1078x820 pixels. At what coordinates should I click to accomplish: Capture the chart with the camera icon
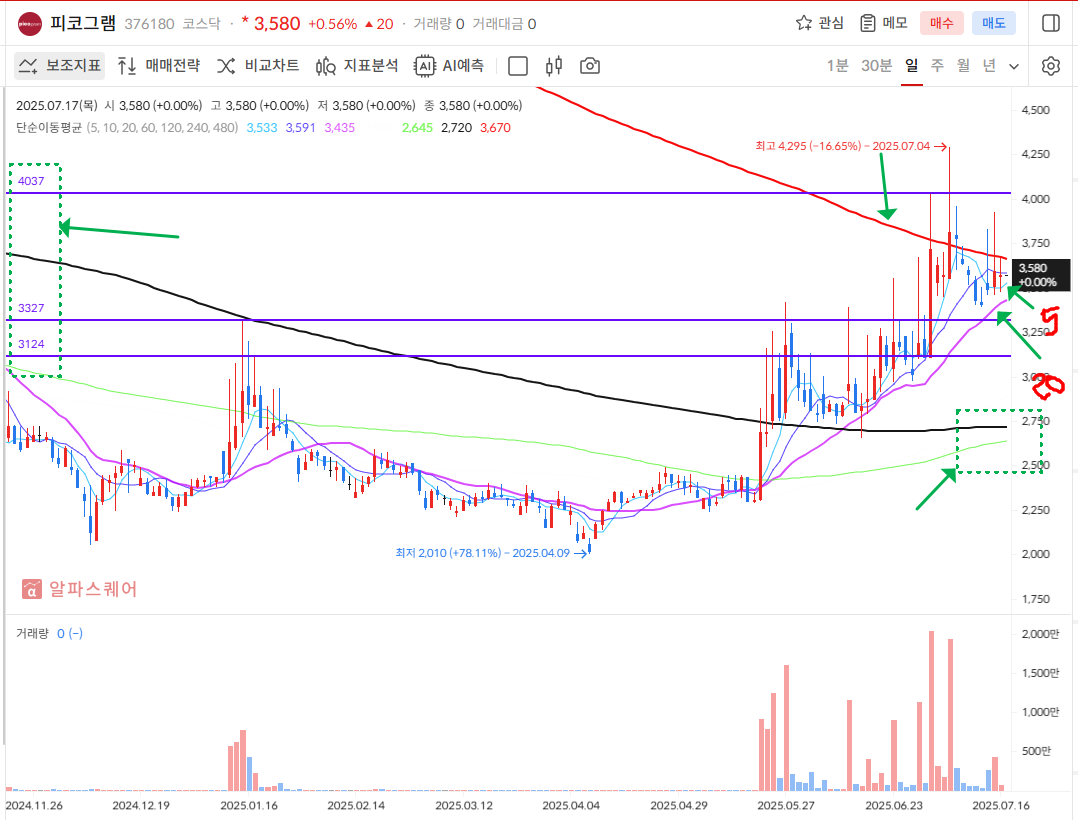point(590,66)
